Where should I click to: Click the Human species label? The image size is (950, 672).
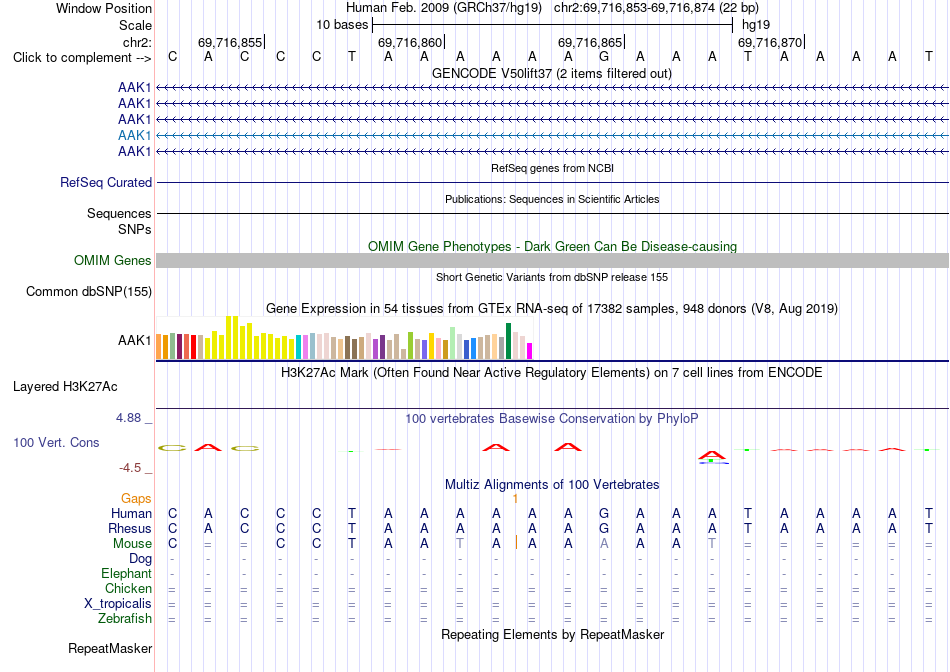click(131, 514)
